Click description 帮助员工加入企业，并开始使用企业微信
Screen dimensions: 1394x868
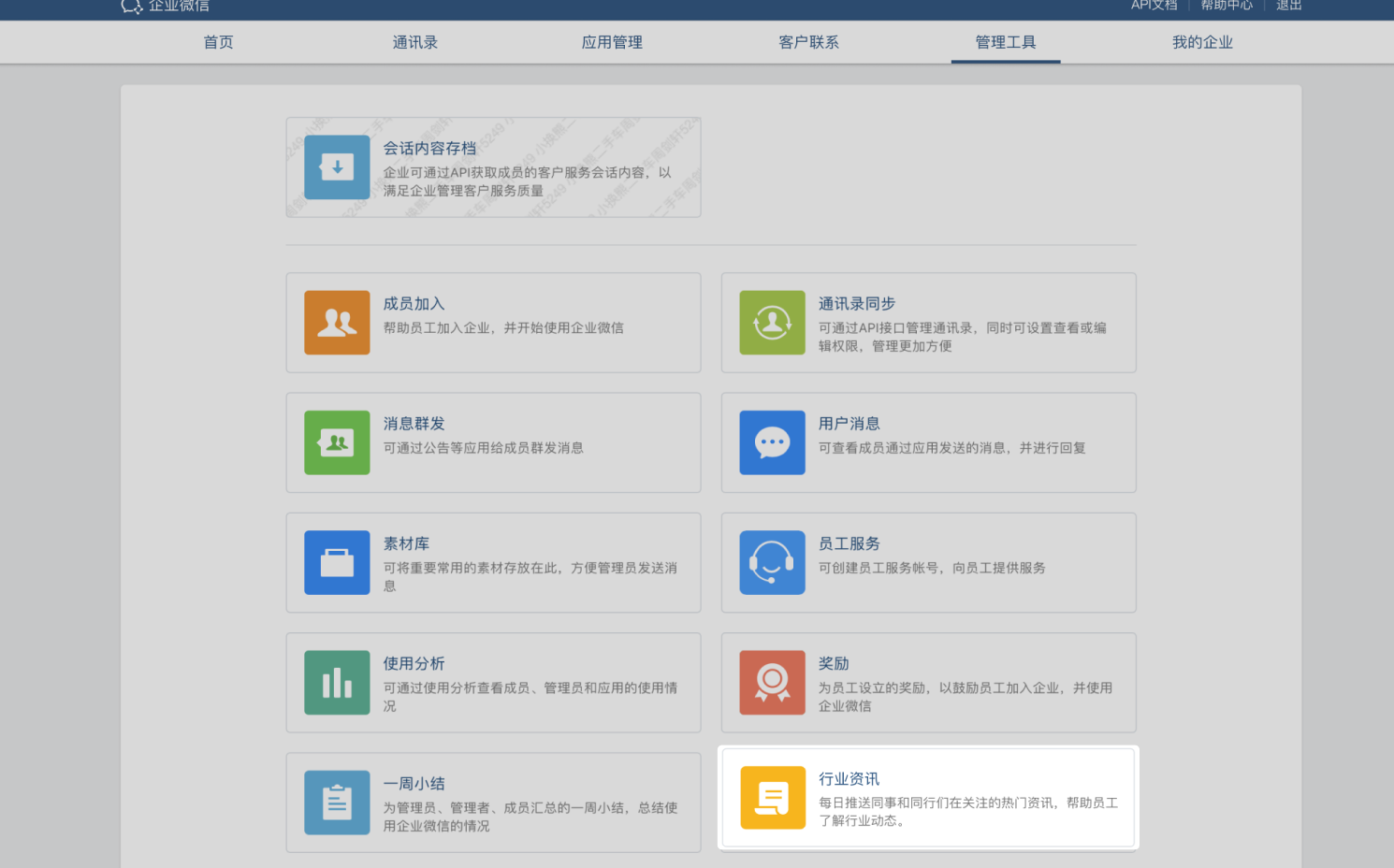click(503, 327)
